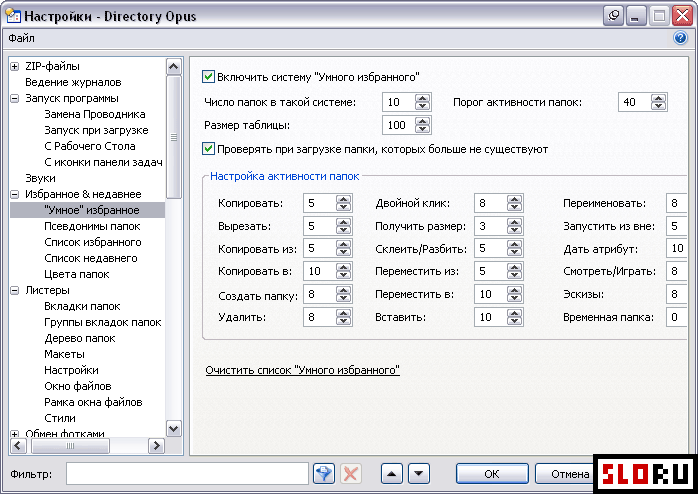The height and width of the screenshot is (494, 698).
Task: Select Список недавнего tree item
Action: click(91, 259)
